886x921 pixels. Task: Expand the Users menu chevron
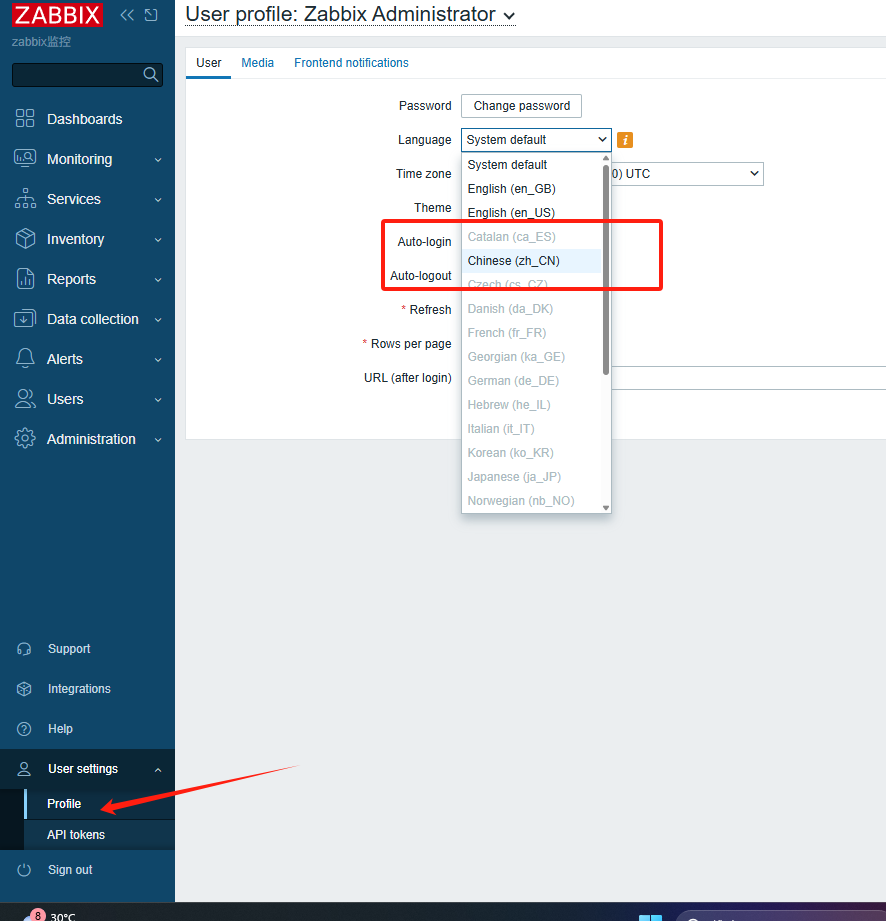click(158, 399)
